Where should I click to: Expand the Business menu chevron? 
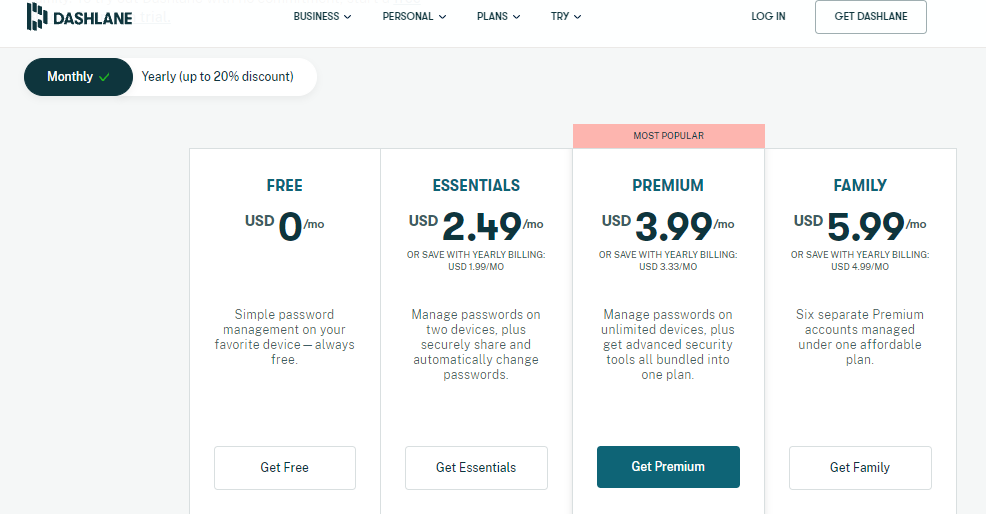click(x=347, y=17)
